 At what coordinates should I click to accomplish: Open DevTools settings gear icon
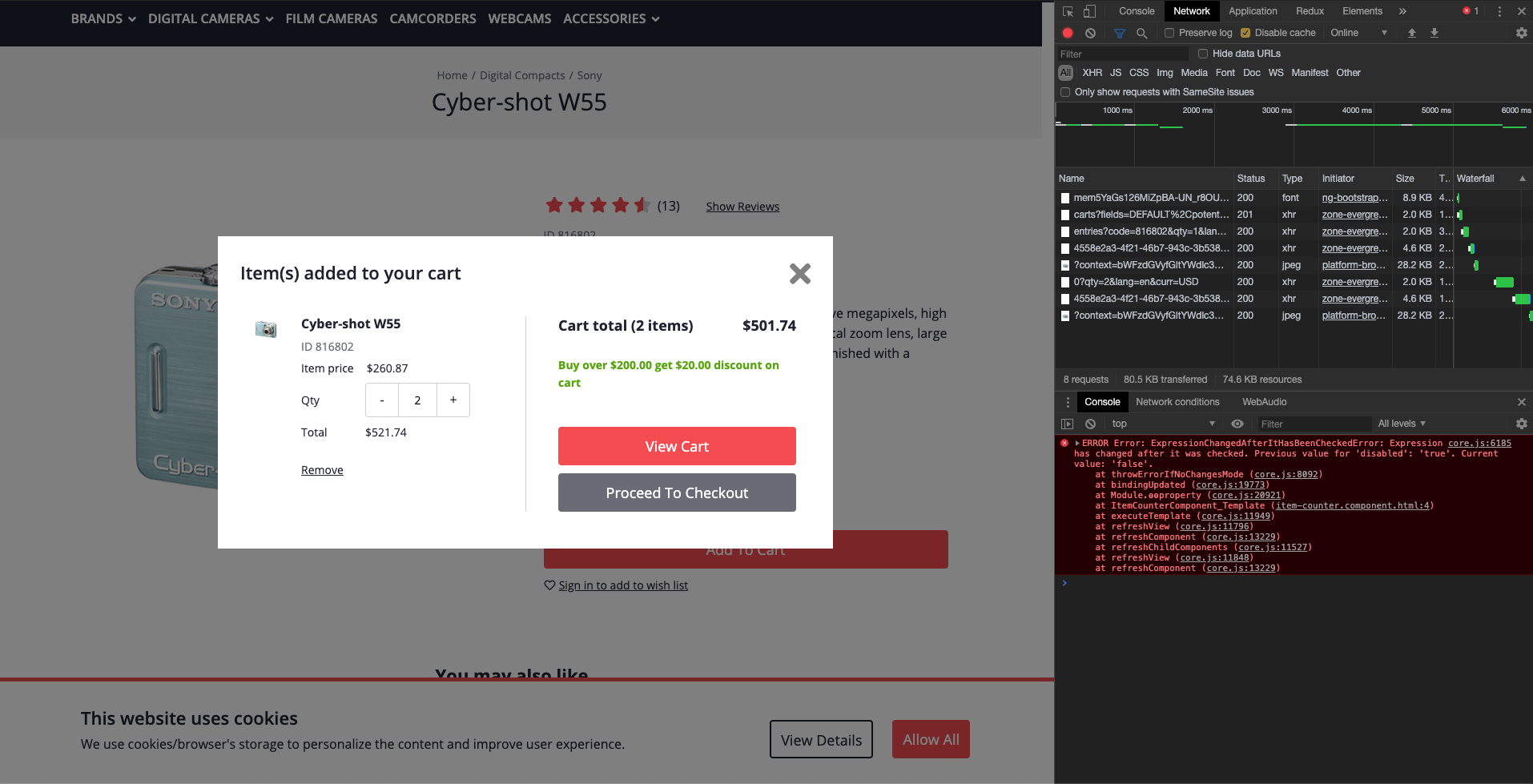pos(1520,33)
